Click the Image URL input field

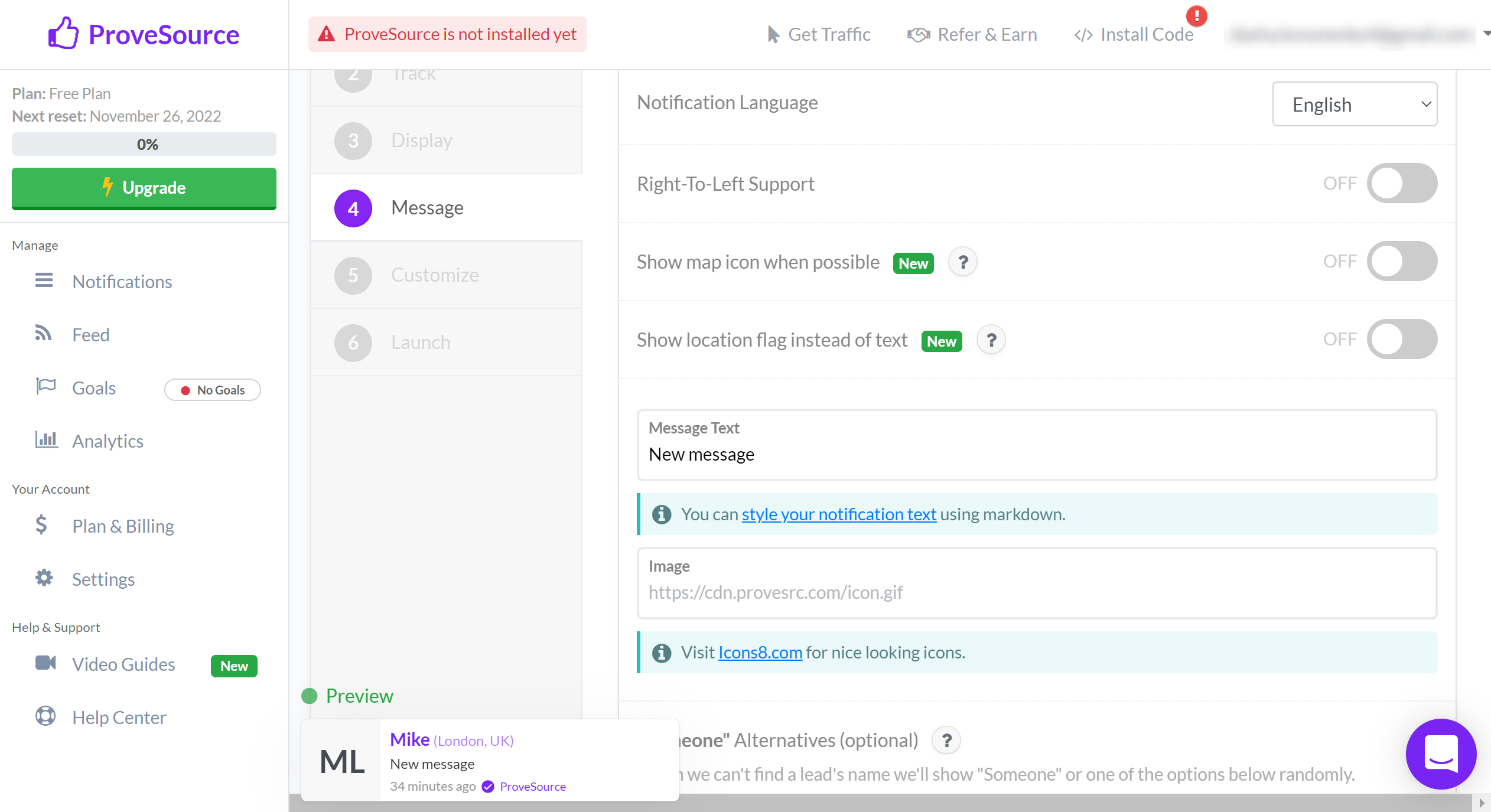click(x=1037, y=583)
